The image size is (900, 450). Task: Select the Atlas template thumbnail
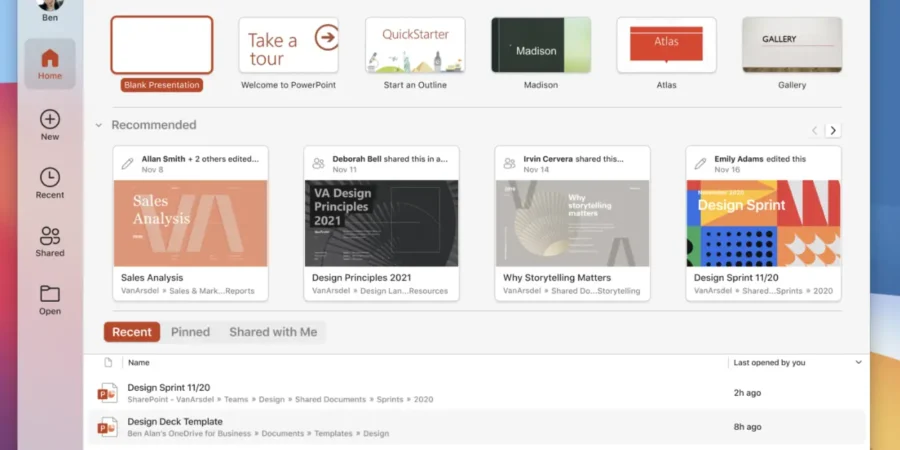click(x=666, y=45)
